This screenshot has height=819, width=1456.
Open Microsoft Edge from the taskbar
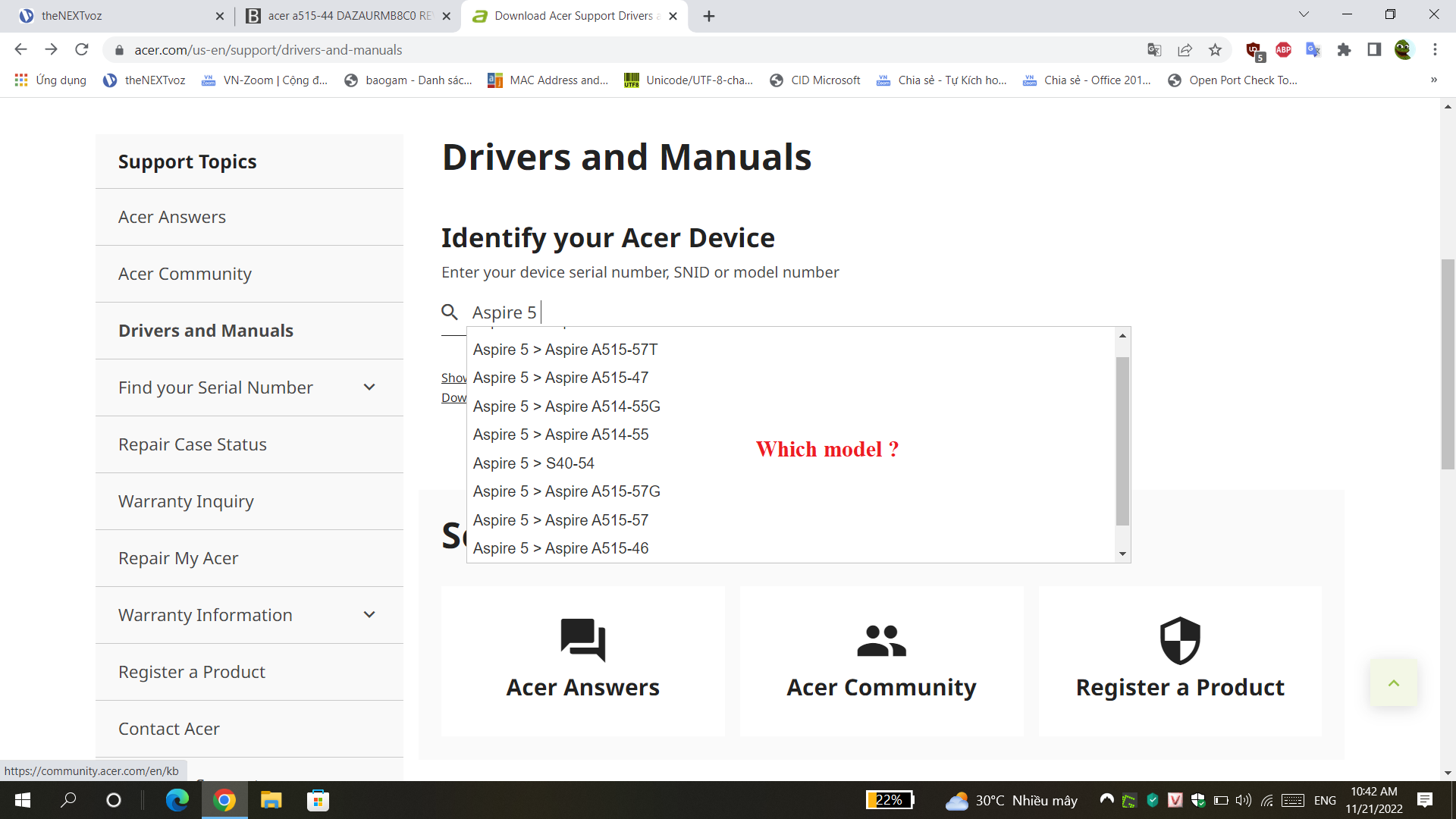point(177,800)
